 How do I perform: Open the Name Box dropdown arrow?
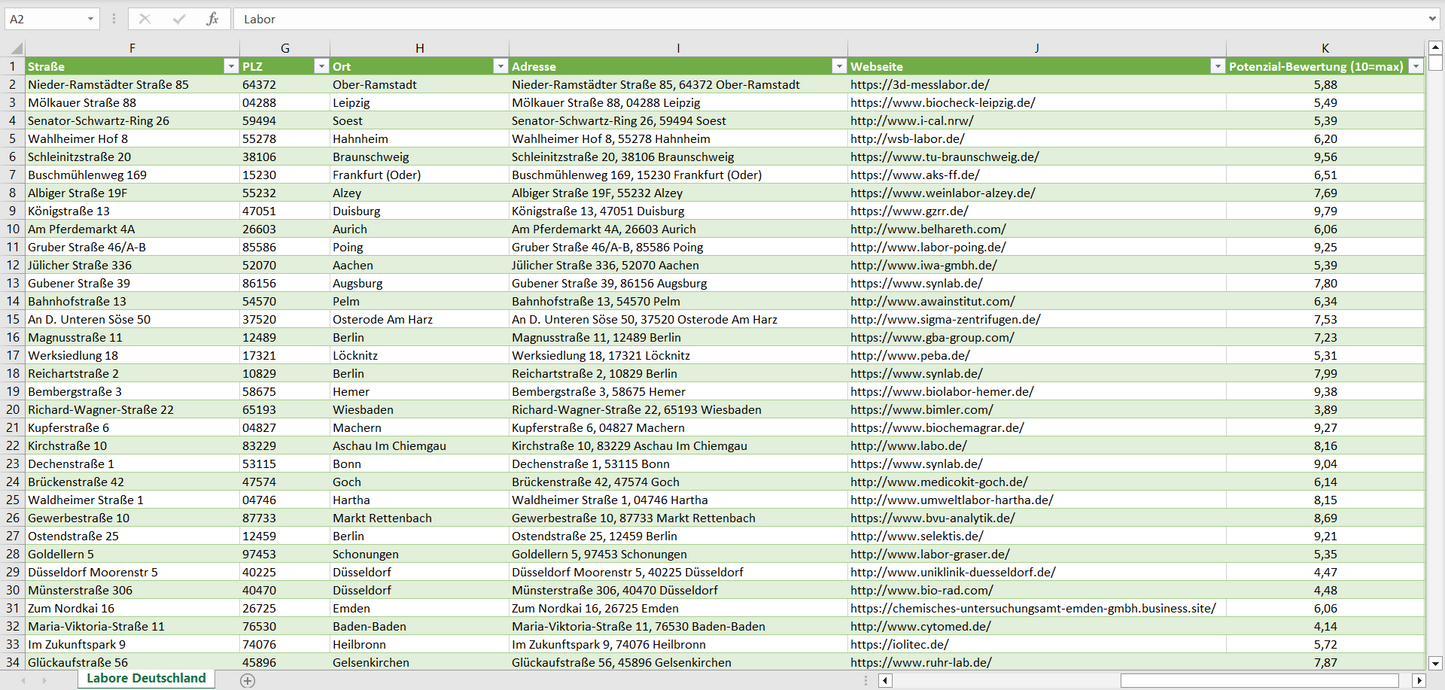[x=90, y=19]
